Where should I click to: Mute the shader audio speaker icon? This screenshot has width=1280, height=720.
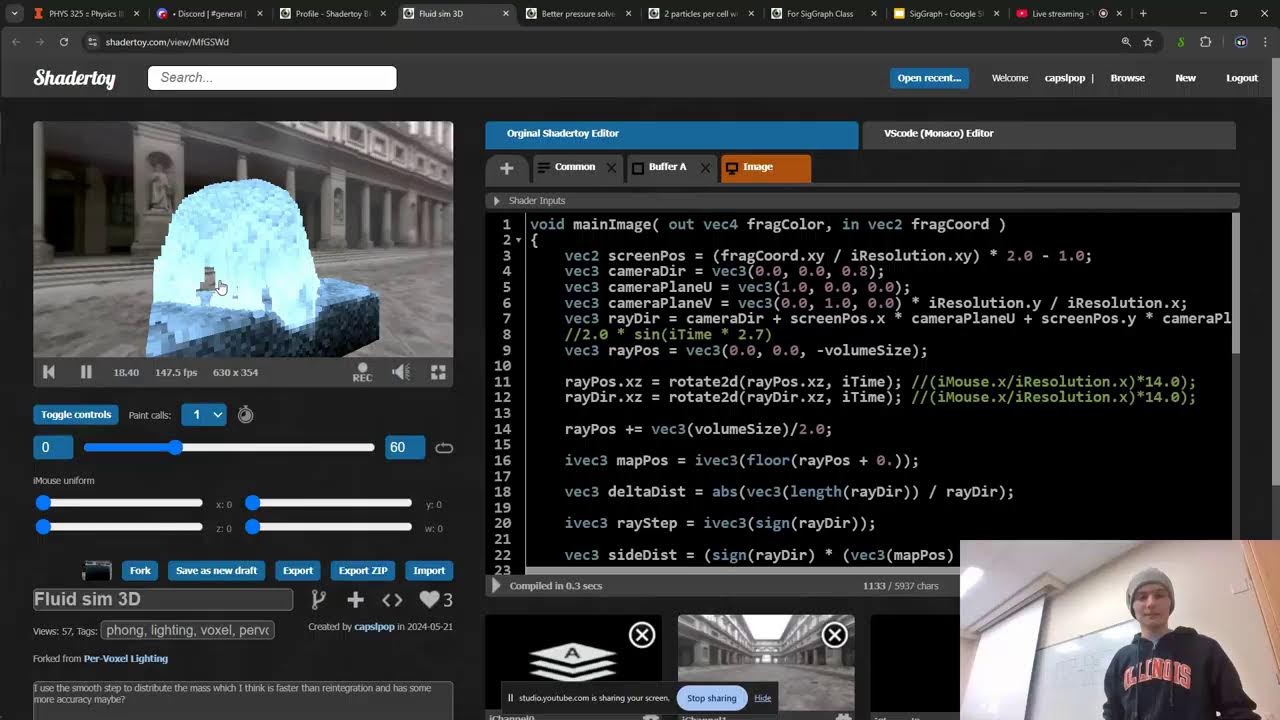[x=401, y=372]
